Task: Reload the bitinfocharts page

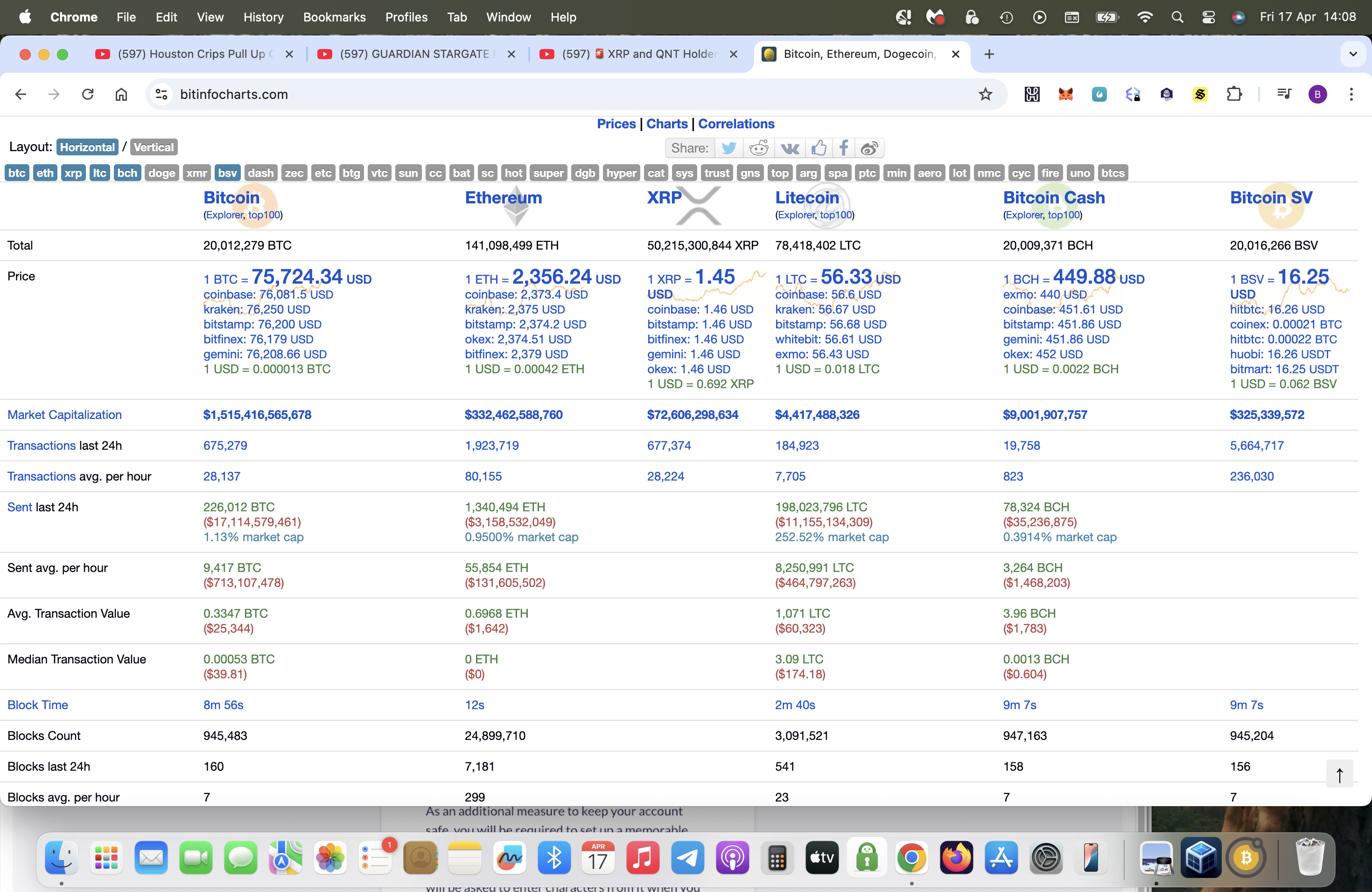Action: (x=88, y=94)
